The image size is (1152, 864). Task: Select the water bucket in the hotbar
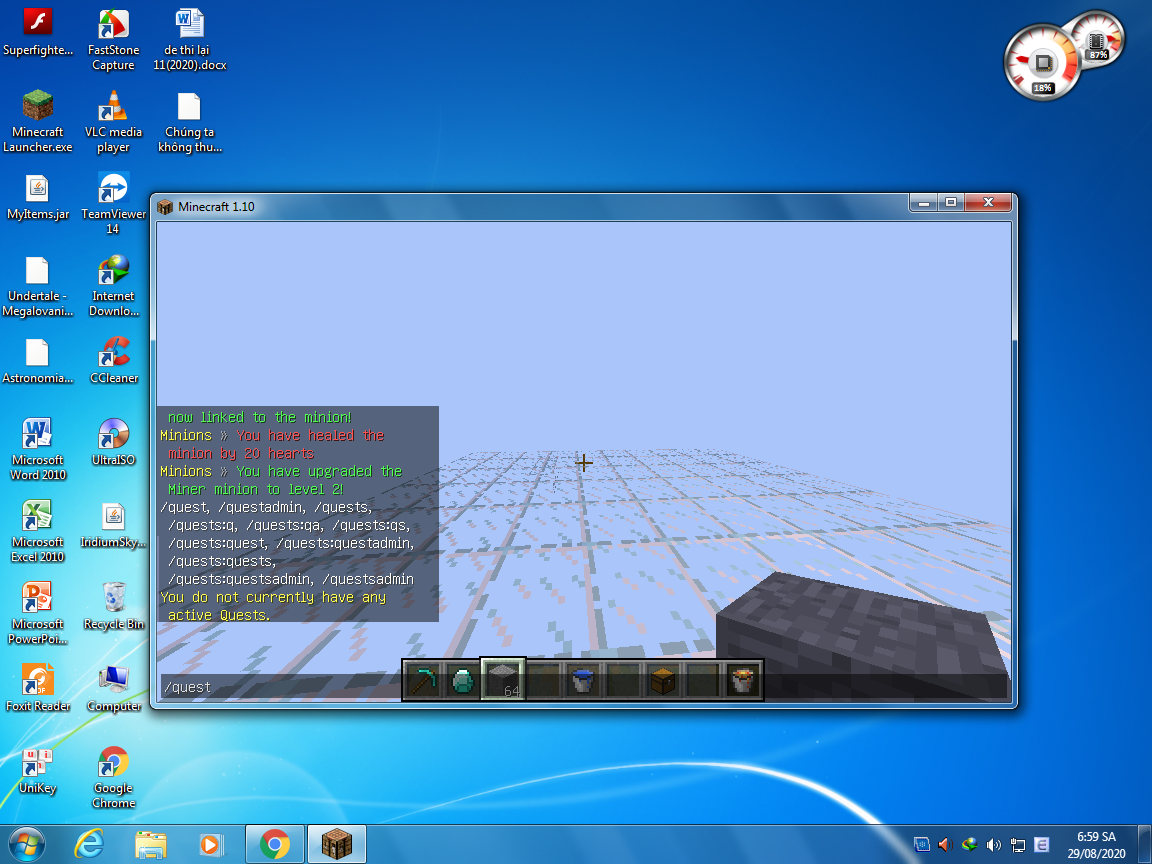583,680
